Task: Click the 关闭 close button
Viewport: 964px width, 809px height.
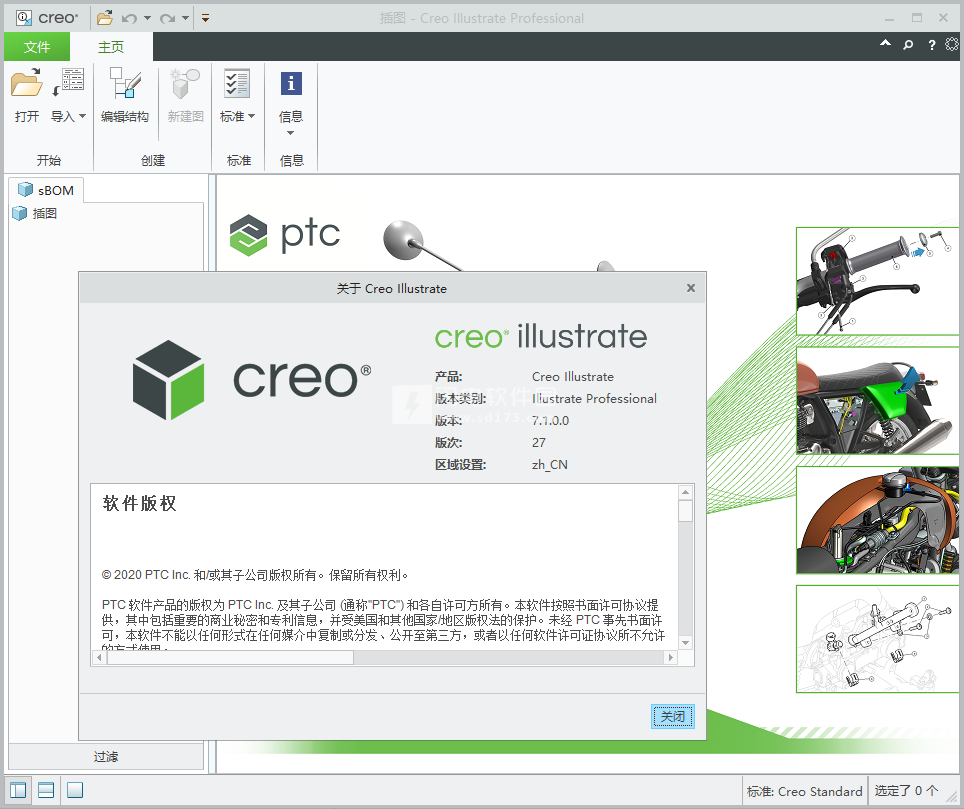Action: (x=673, y=716)
